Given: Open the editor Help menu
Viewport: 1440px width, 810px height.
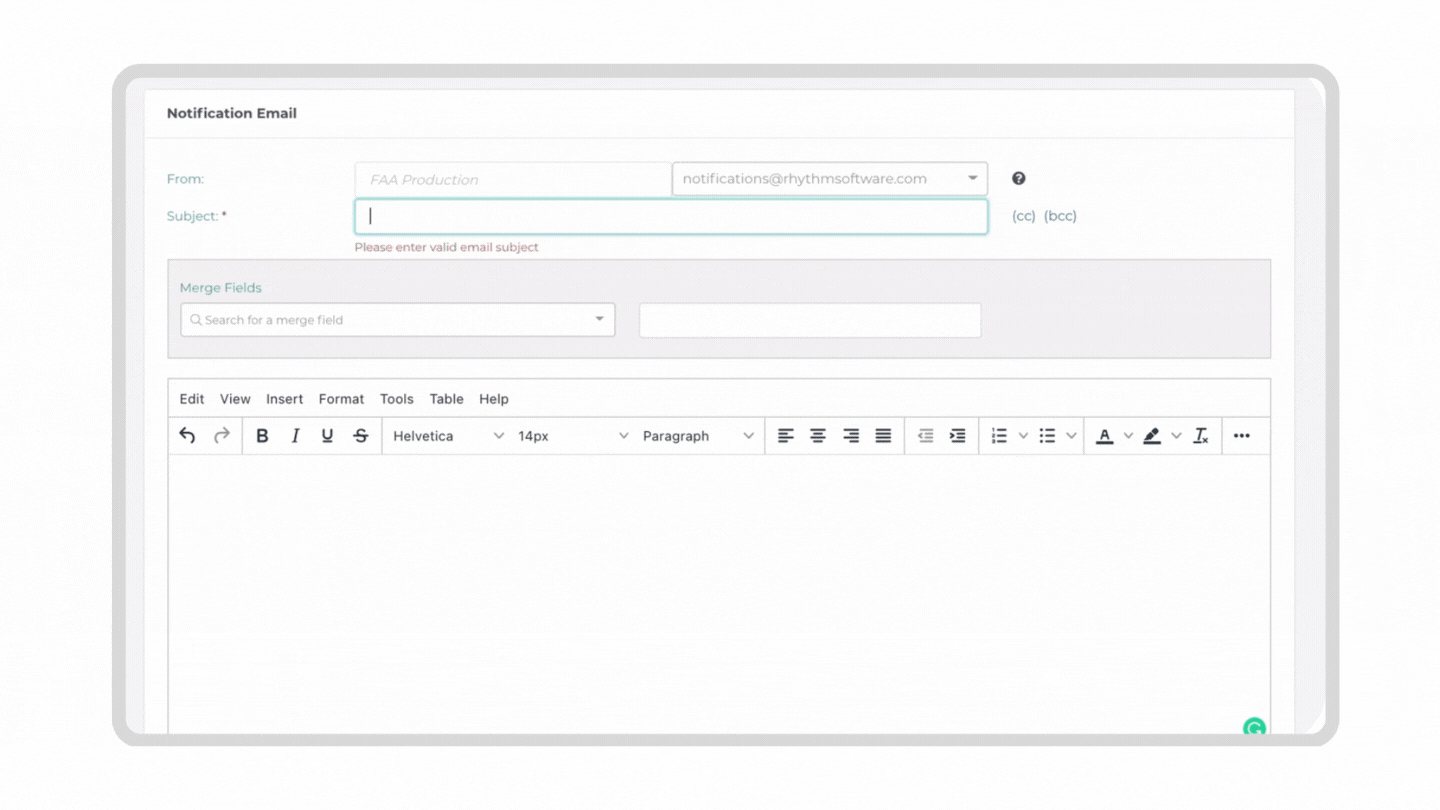Looking at the screenshot, I should pos(494,399).
